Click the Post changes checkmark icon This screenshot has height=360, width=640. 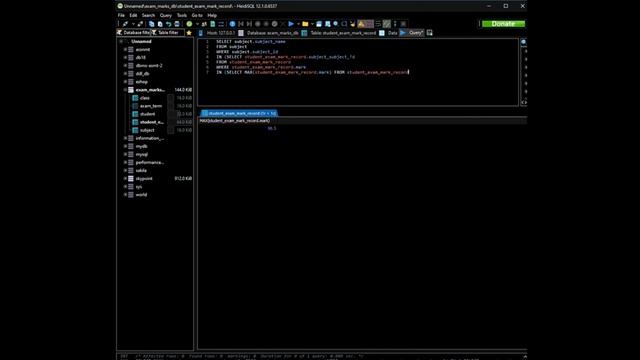click(x=274, y=24)
